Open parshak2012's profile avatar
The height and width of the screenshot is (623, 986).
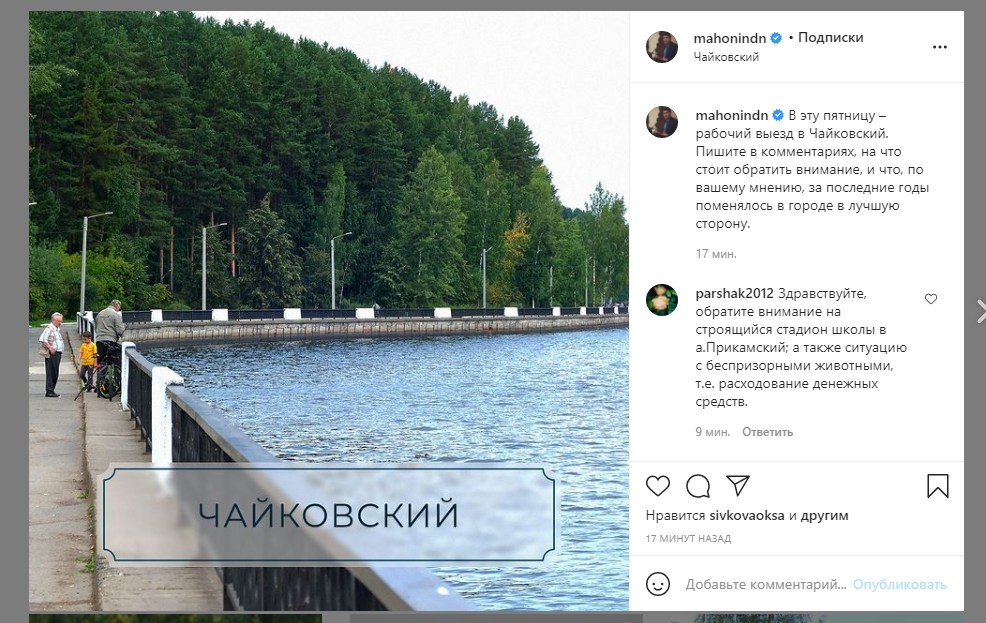662,300
